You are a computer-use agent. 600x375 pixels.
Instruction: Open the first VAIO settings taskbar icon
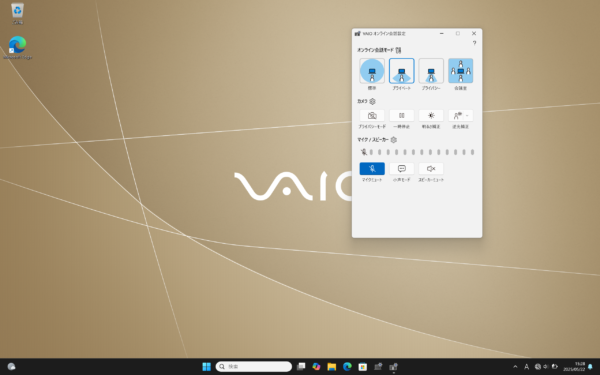tap(378, 367)
